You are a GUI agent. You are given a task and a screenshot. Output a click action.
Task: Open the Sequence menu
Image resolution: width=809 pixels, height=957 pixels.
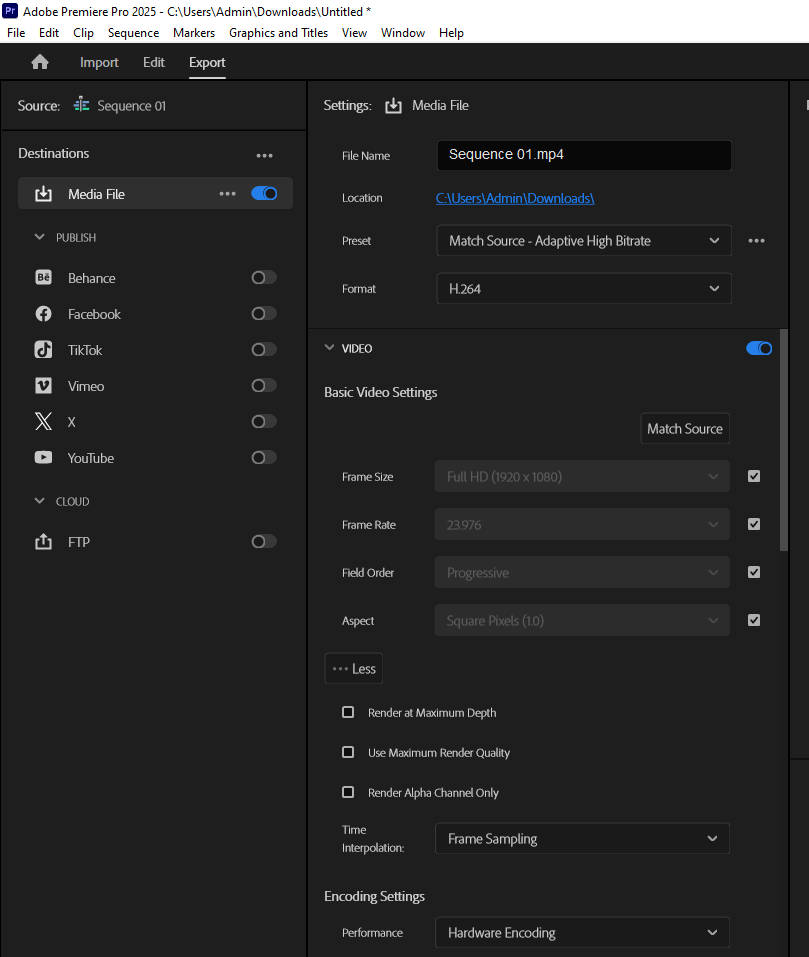(134, 33)
